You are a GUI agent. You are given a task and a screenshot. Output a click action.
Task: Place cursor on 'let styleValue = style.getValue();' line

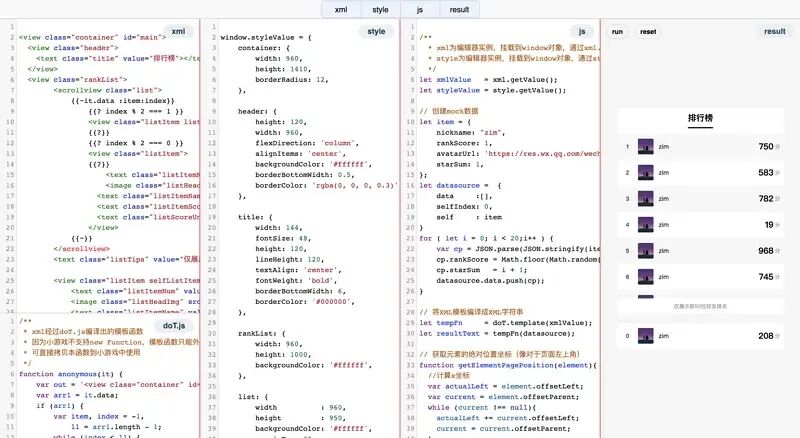click(x=493, y=90)
